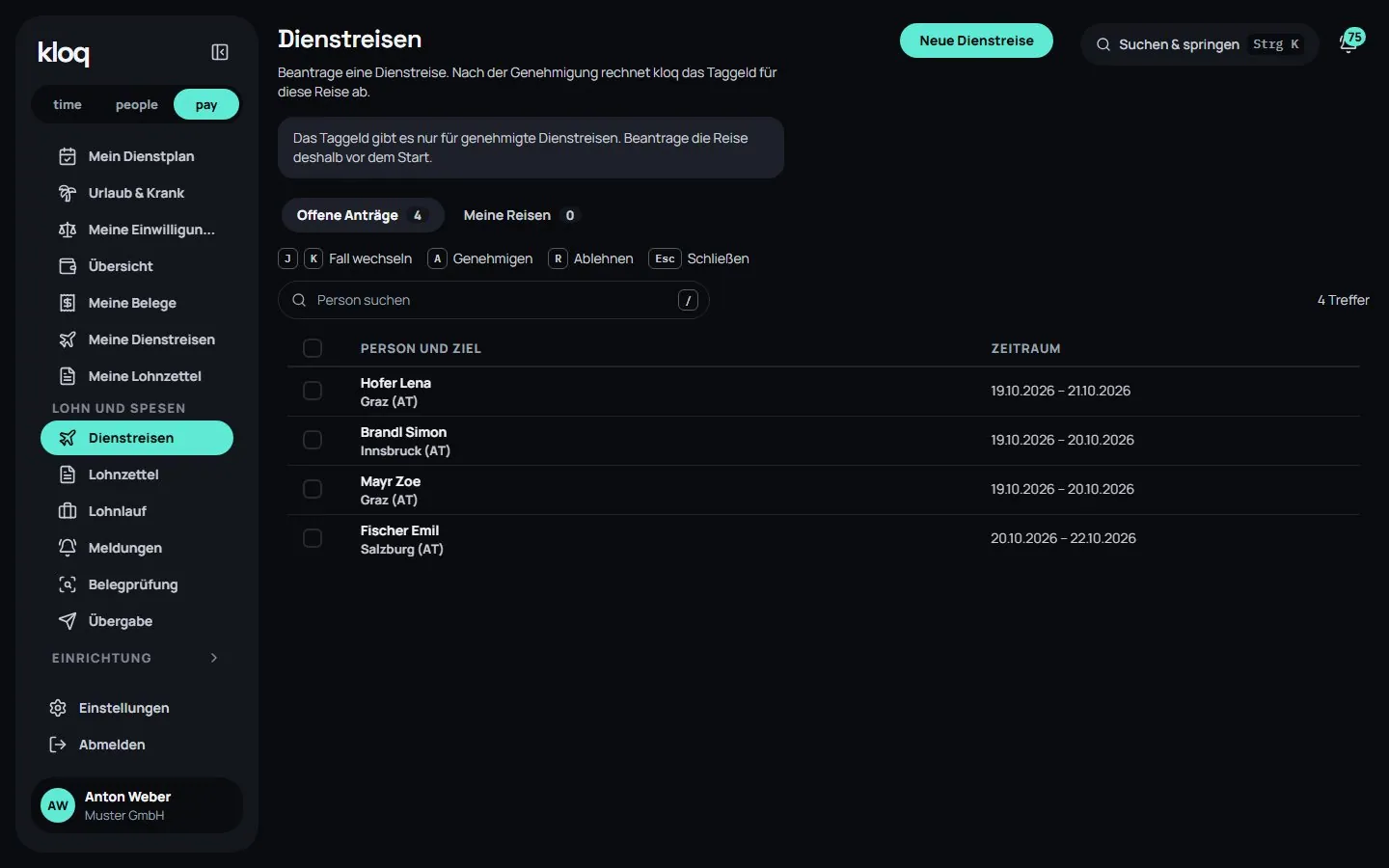Check the box for Hofer Lena
Image resolution: width=1389 pixels, height=868 pixels.
pos(313,391)
